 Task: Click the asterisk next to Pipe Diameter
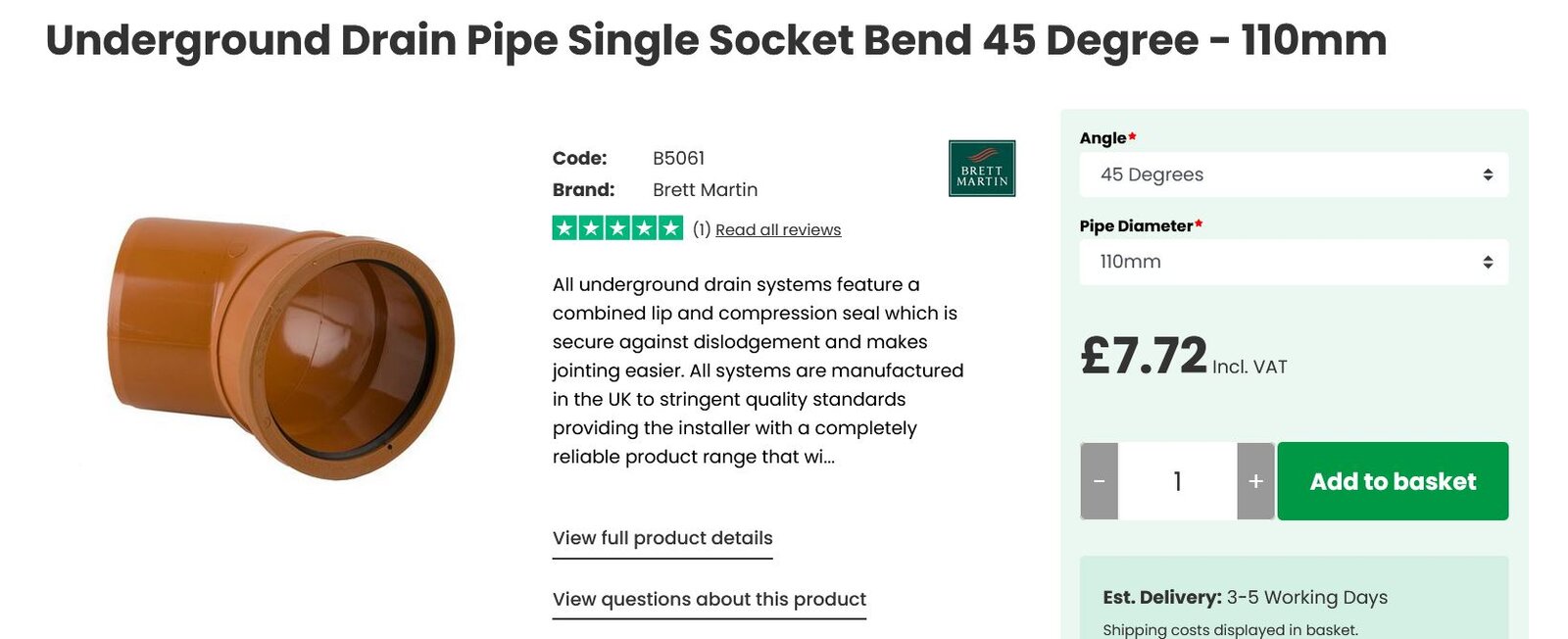click(x=1198, y=223)
